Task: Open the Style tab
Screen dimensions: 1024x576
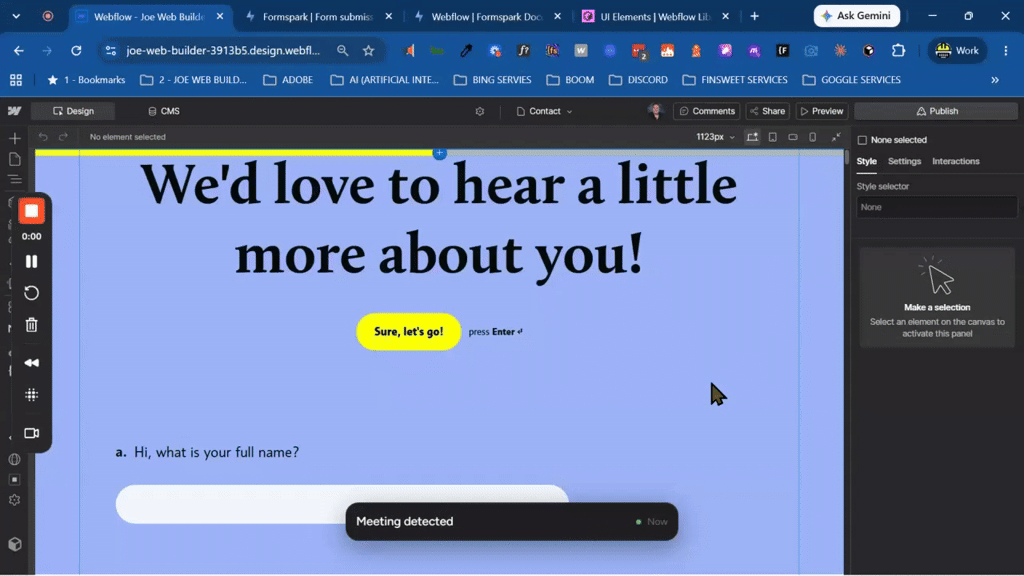Action: [867, 161]
